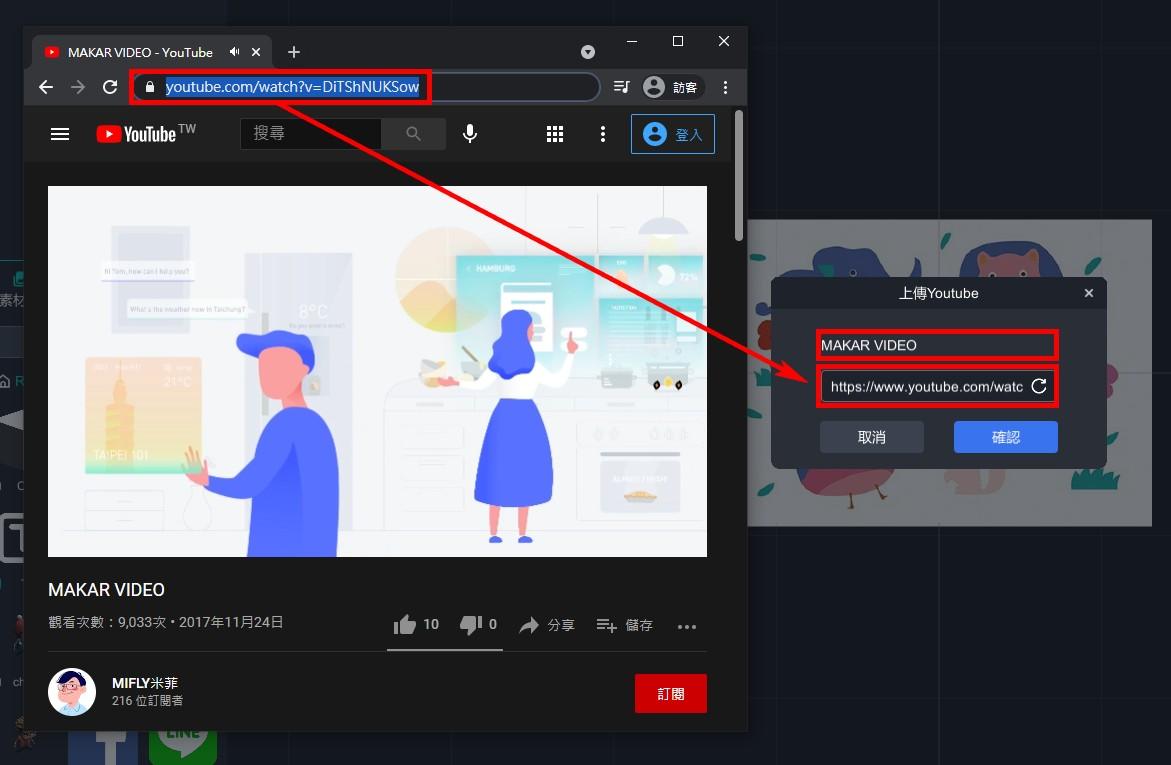Close the MAKAR VIDEO - YouTube tab
Image resolution: width=1171 pixels, height=765 pixels.
point(256,52)
